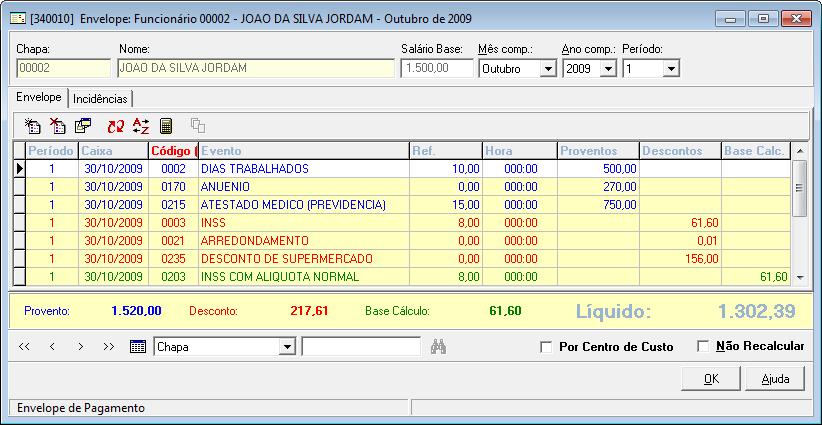Go to first record with << button
This screenshot has width=822, height=425.
[24, 347]
